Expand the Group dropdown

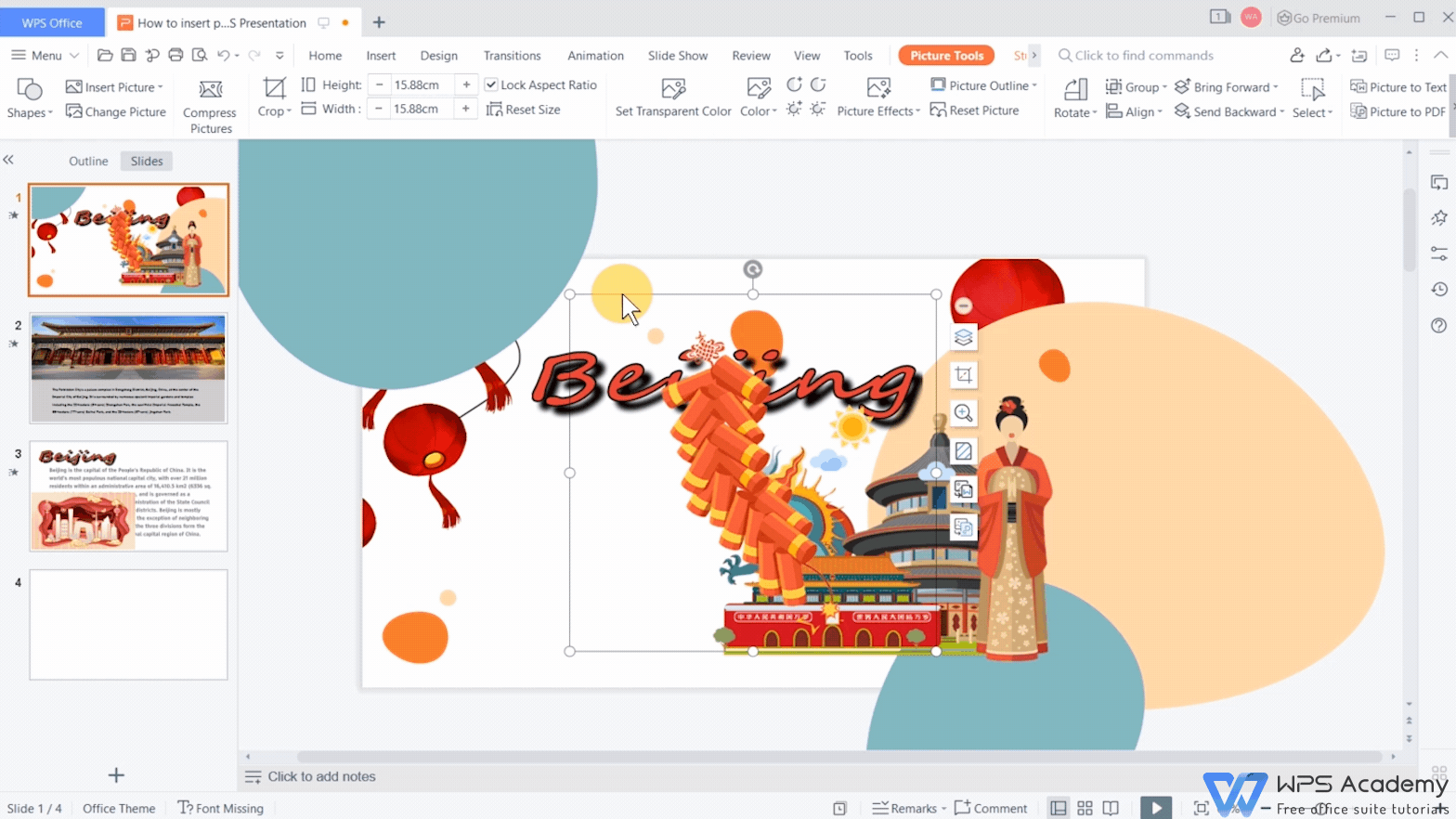click(x=1164, y=87)
